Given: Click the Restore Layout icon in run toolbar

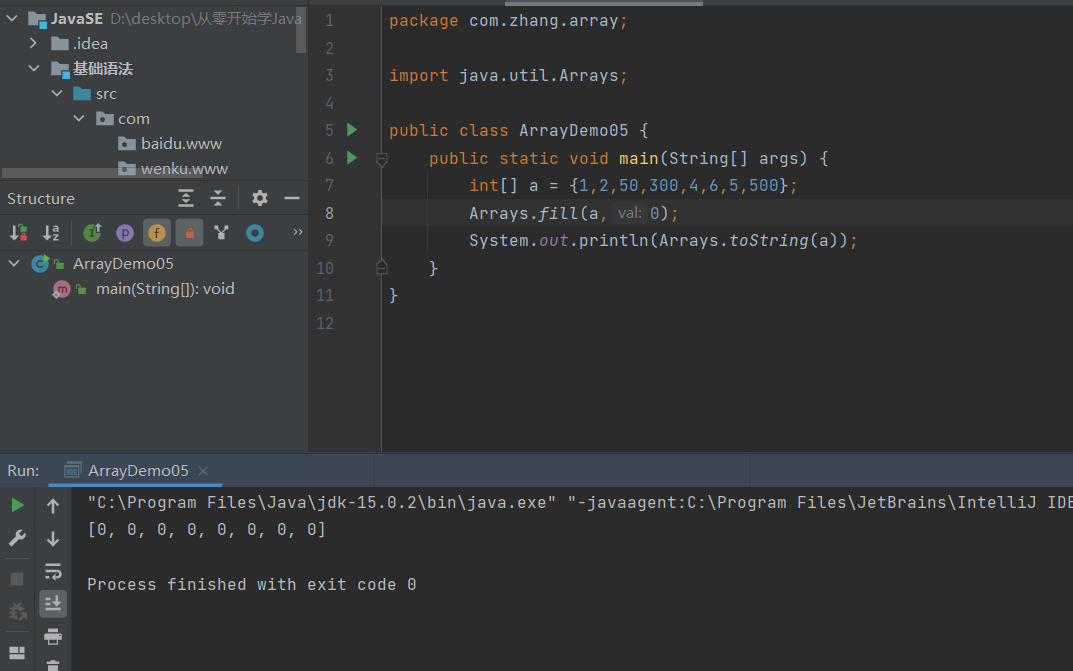Looking at the screenshot, I should coord(17,653).
